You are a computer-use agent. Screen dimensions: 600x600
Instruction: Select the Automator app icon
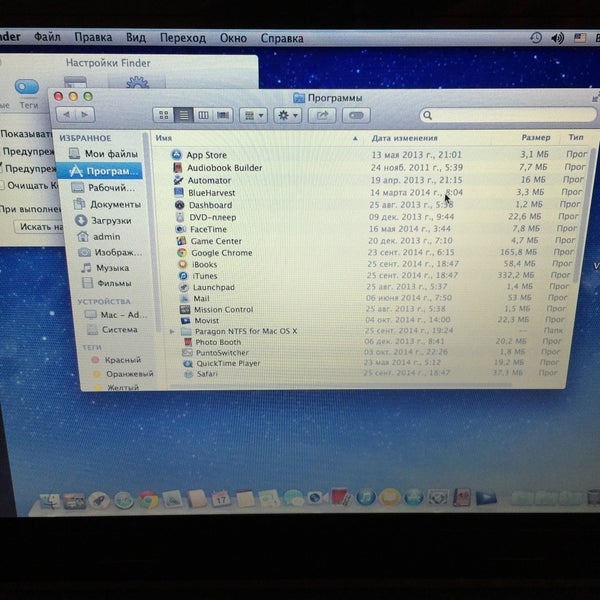(178, 180)
